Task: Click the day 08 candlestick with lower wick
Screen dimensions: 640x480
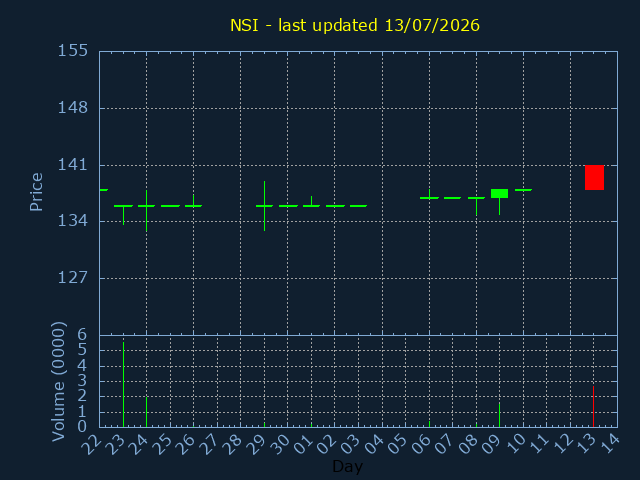Action: click(x=476, y=206)
